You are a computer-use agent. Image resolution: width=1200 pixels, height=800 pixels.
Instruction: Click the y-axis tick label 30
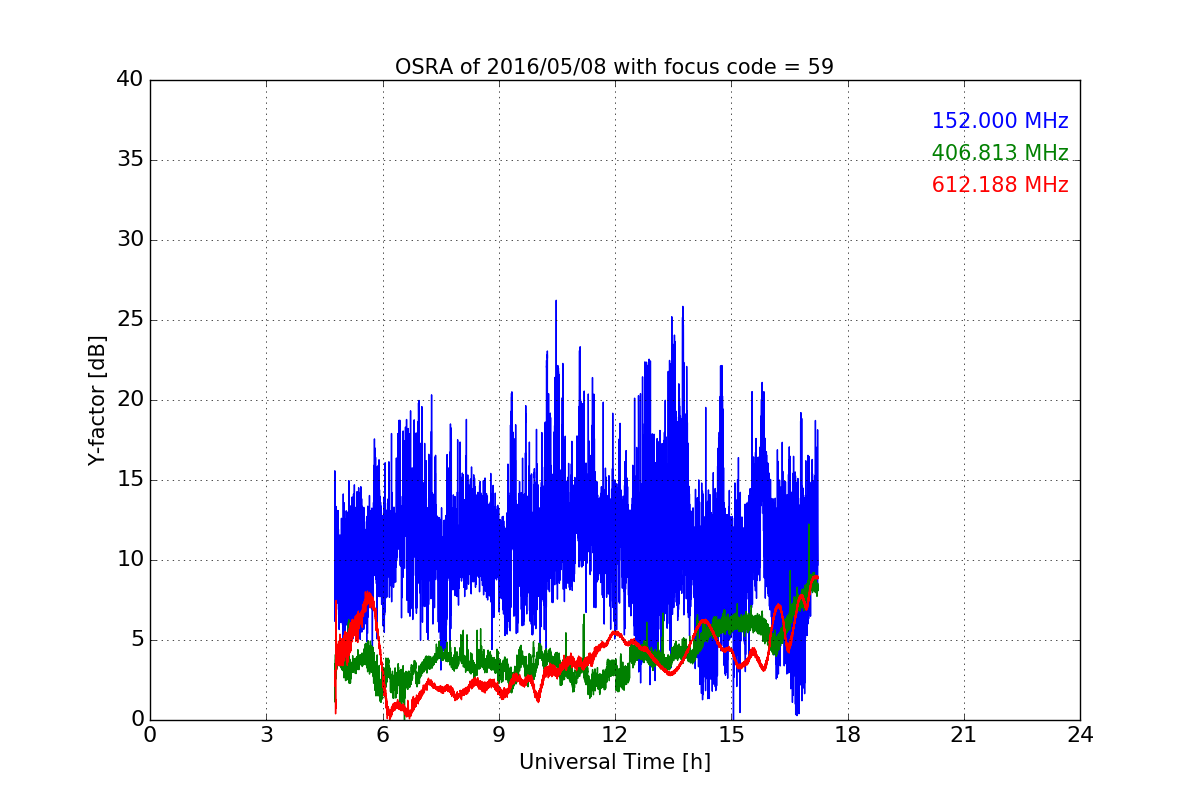(x=130, y=240)
